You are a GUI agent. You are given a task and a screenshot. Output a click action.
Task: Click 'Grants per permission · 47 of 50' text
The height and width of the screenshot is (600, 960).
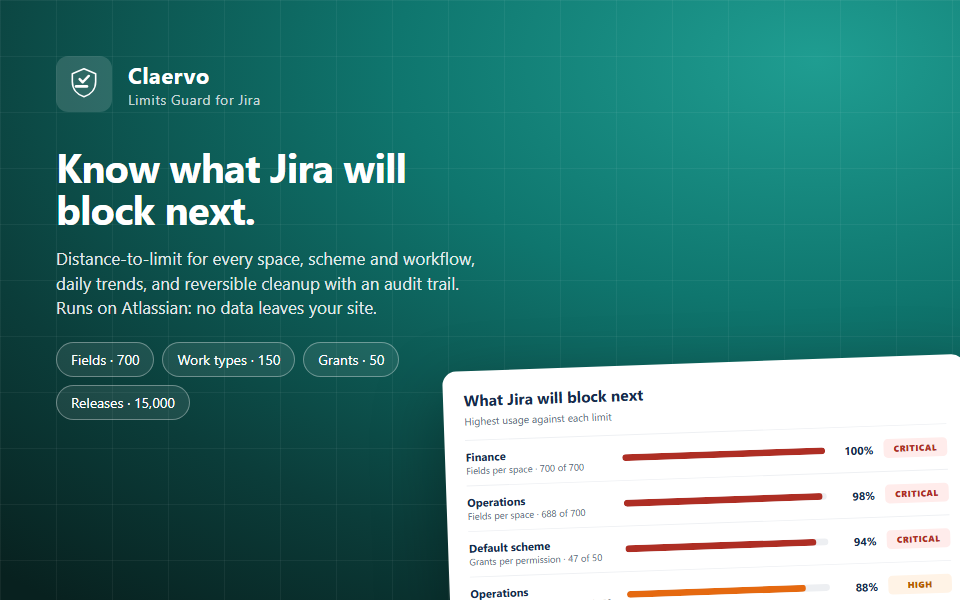click(x=536, y=560)
